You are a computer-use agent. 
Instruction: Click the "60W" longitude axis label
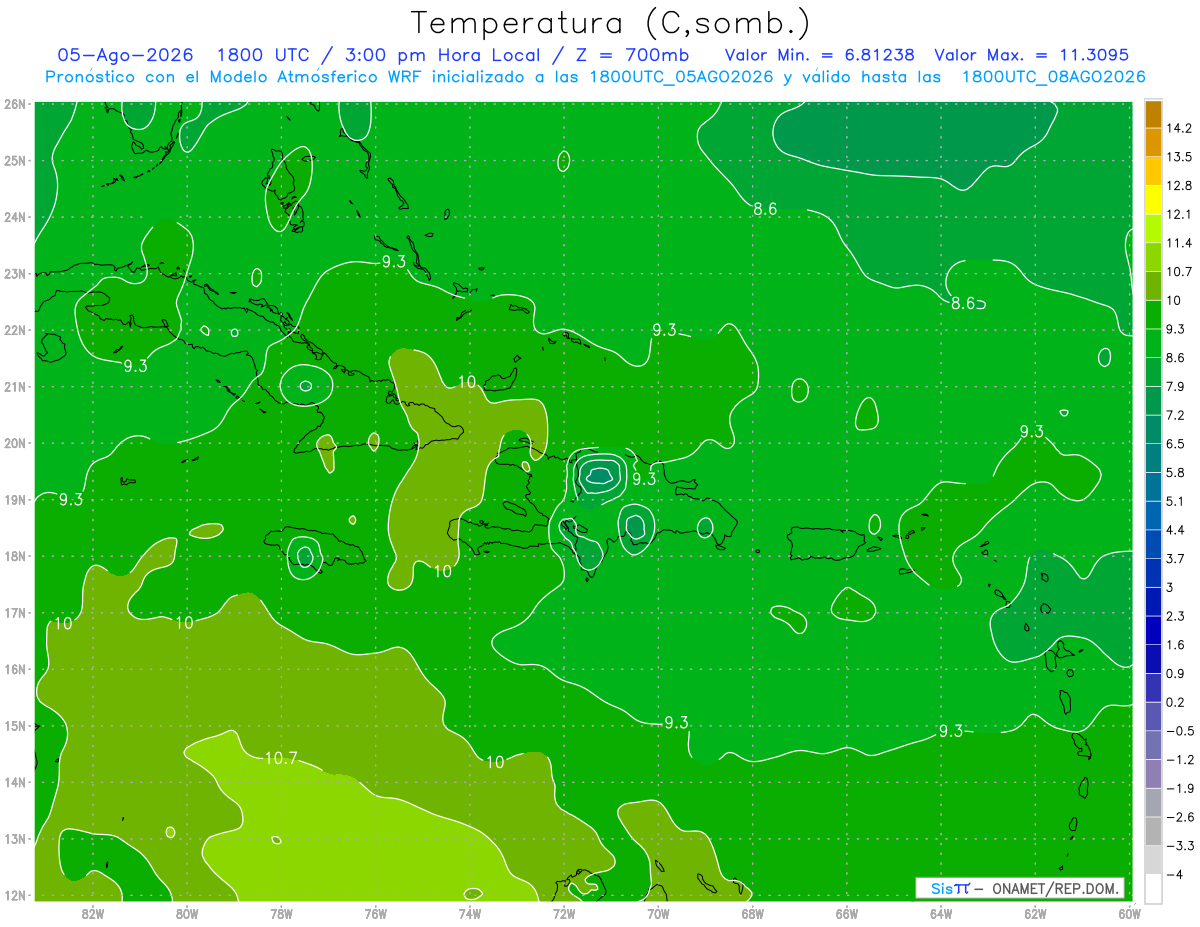click(1130, 913)
